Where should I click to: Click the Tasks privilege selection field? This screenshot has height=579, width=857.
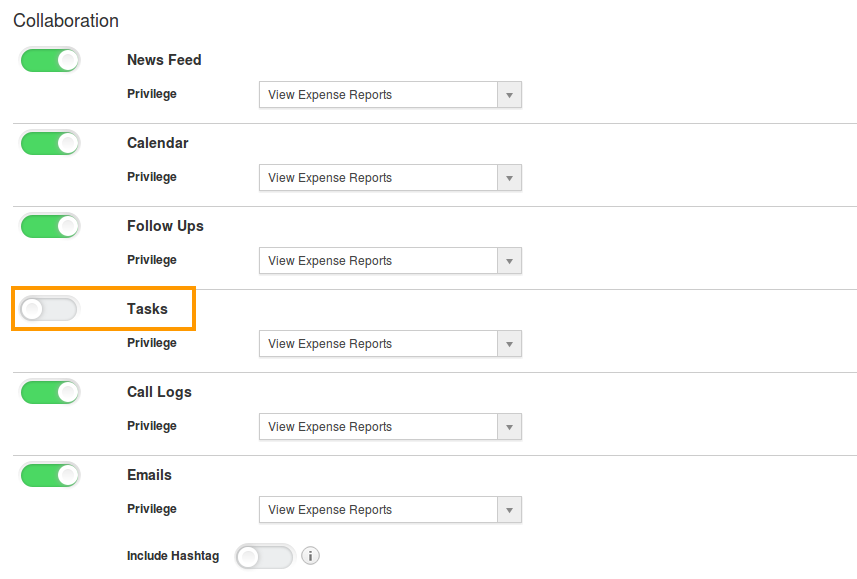[x=390, y=344]
